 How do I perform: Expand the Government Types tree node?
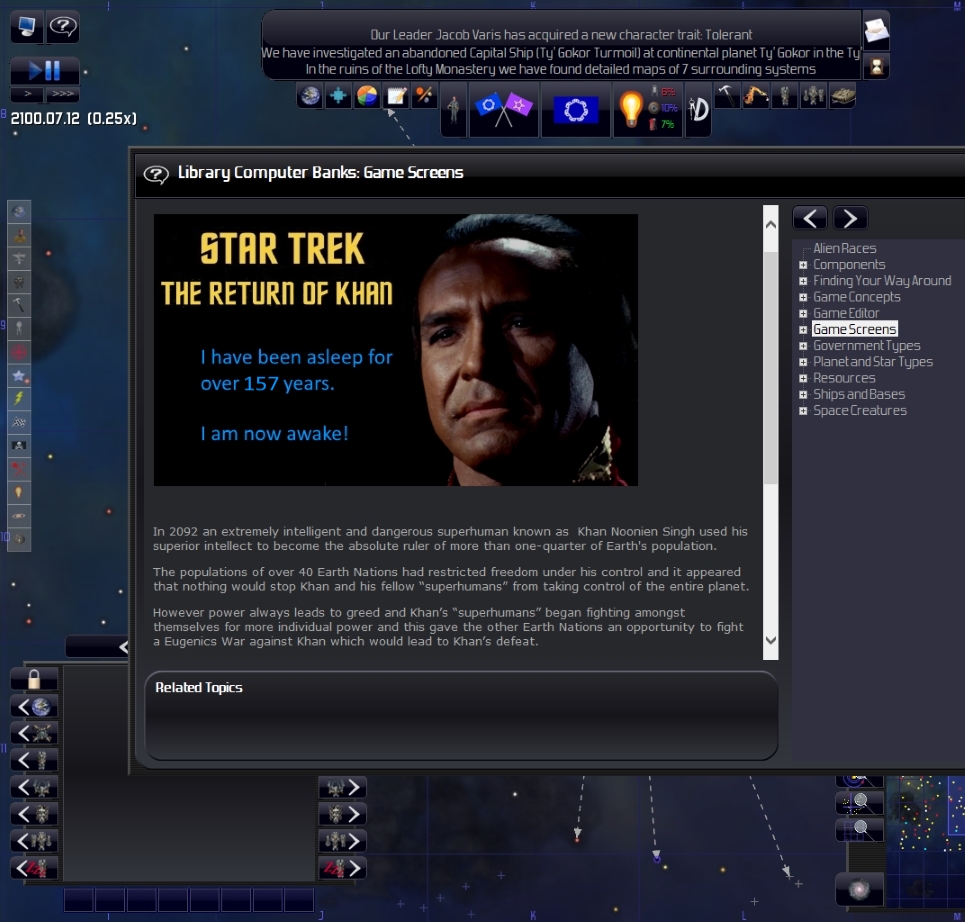pos(803,346)
